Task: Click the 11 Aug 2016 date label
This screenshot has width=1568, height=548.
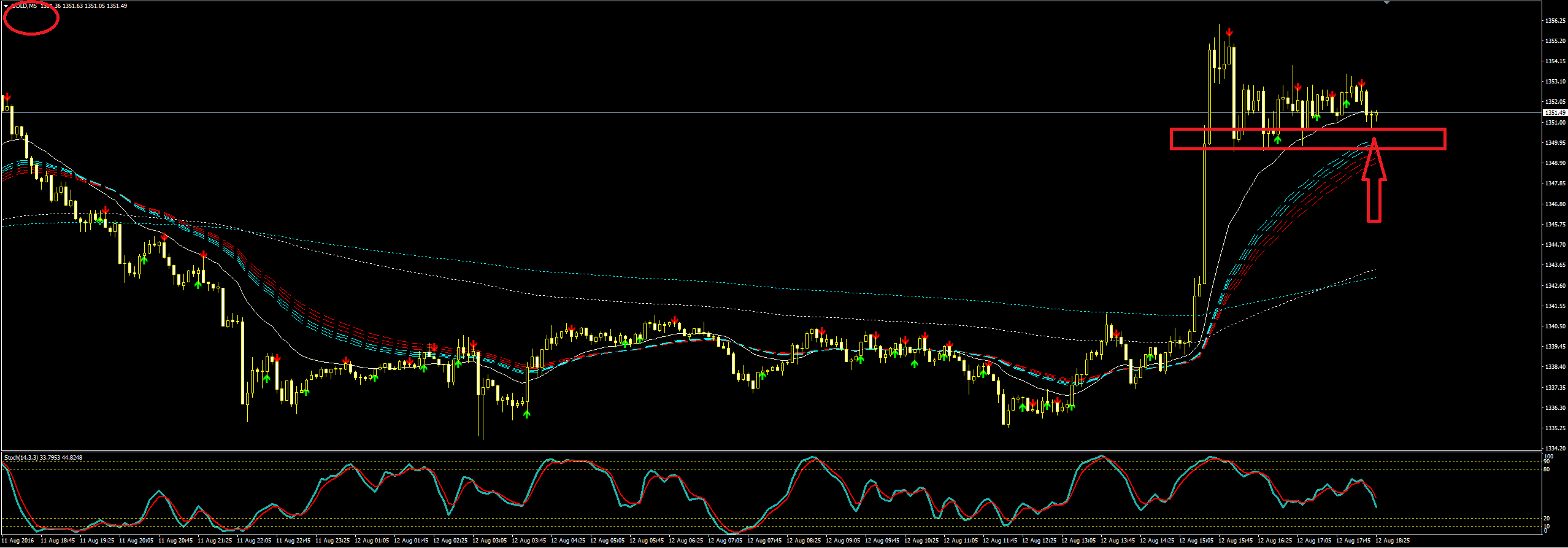Action: (x=18, y=541)
